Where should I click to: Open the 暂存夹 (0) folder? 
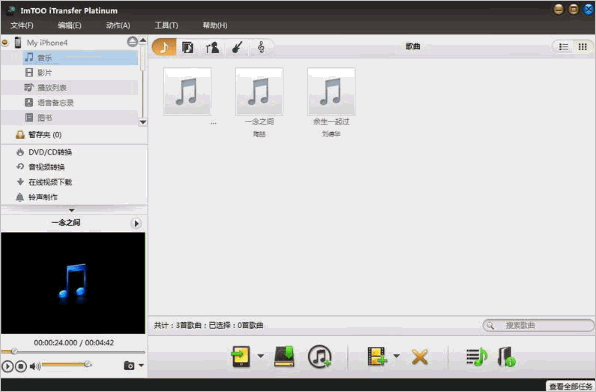(45, 135)
